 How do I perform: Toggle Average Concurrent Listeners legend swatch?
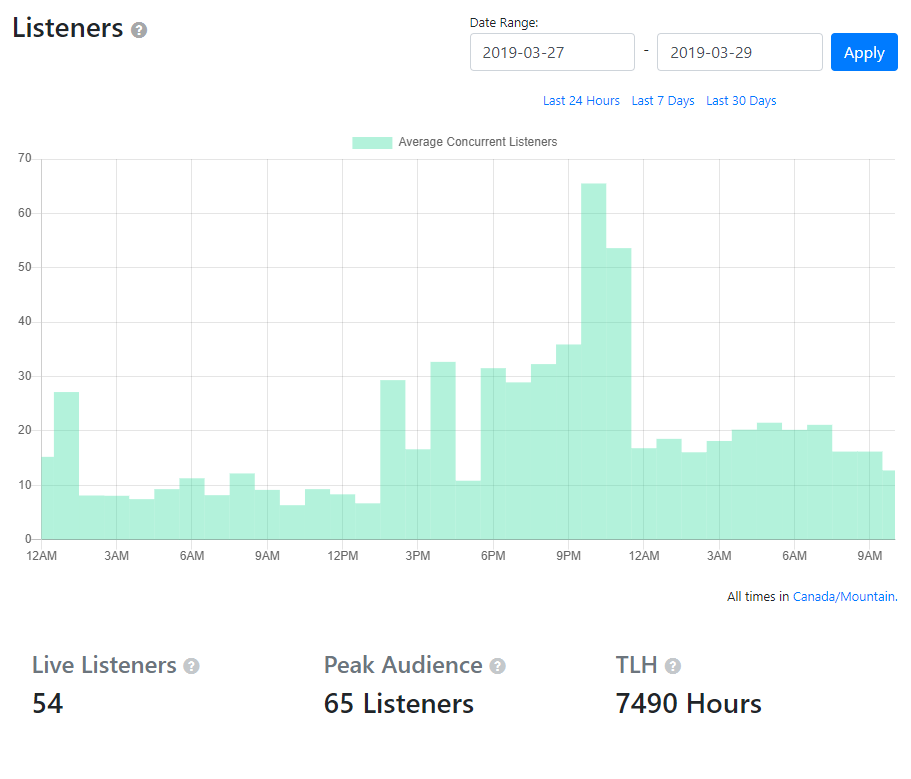[372, 142]
